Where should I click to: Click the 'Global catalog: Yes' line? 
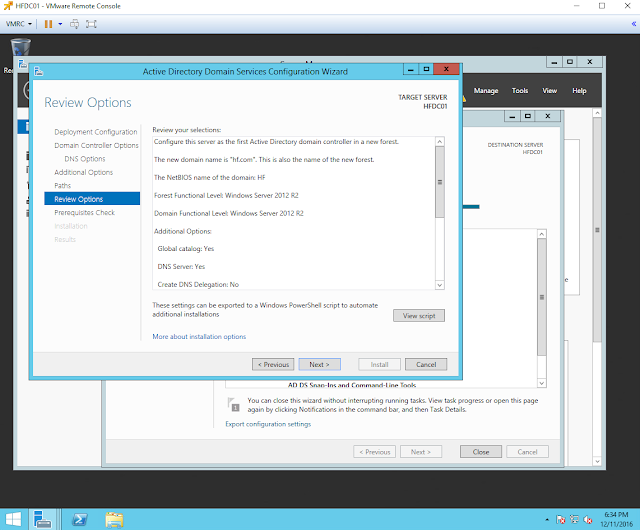click(x=186, y=249)
